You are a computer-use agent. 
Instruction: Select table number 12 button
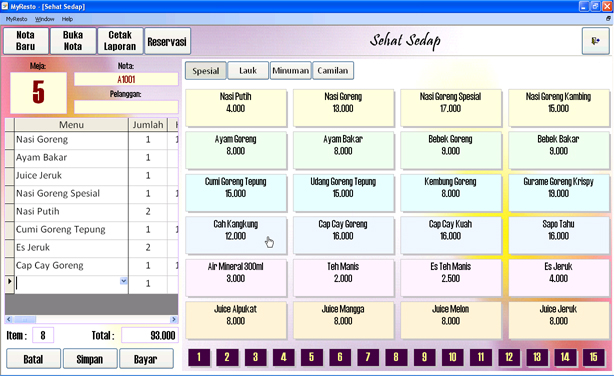(x=509, y=357)
